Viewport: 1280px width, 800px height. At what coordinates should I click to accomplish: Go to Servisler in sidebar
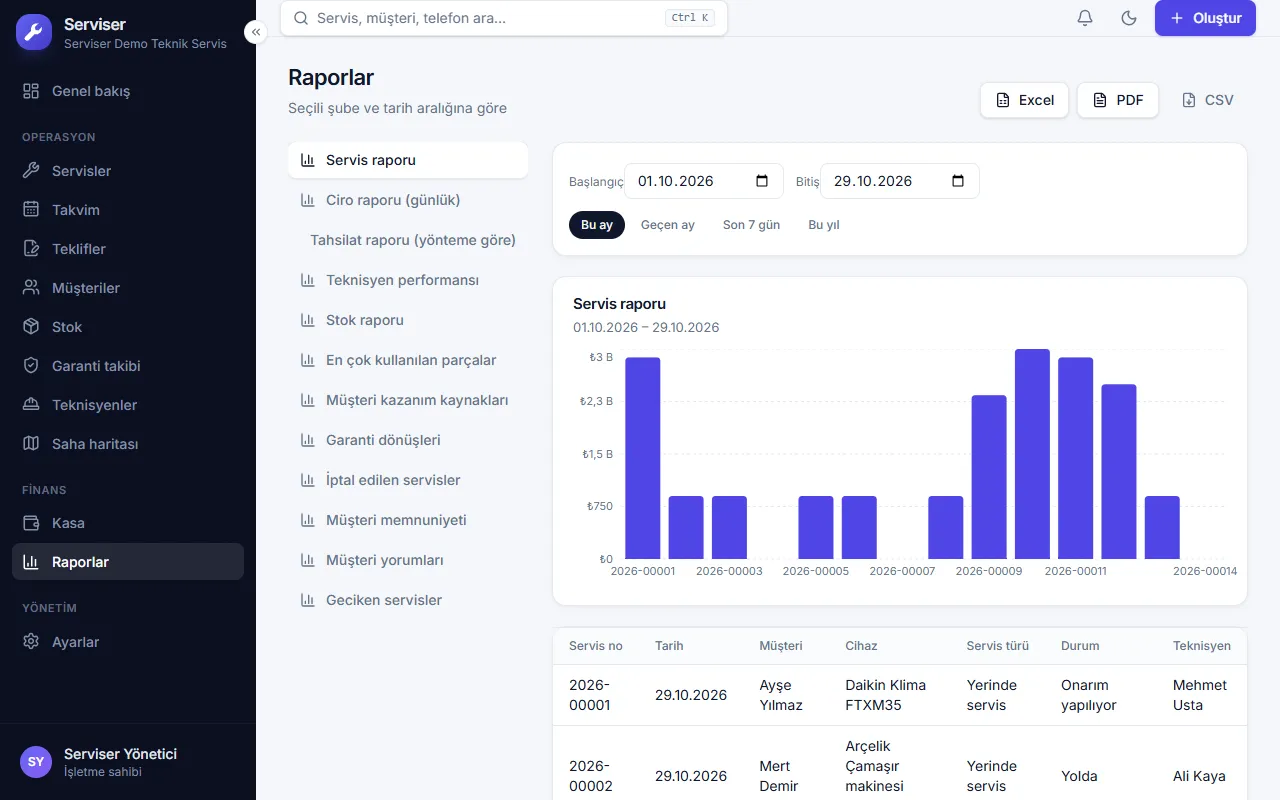point(128,171)
